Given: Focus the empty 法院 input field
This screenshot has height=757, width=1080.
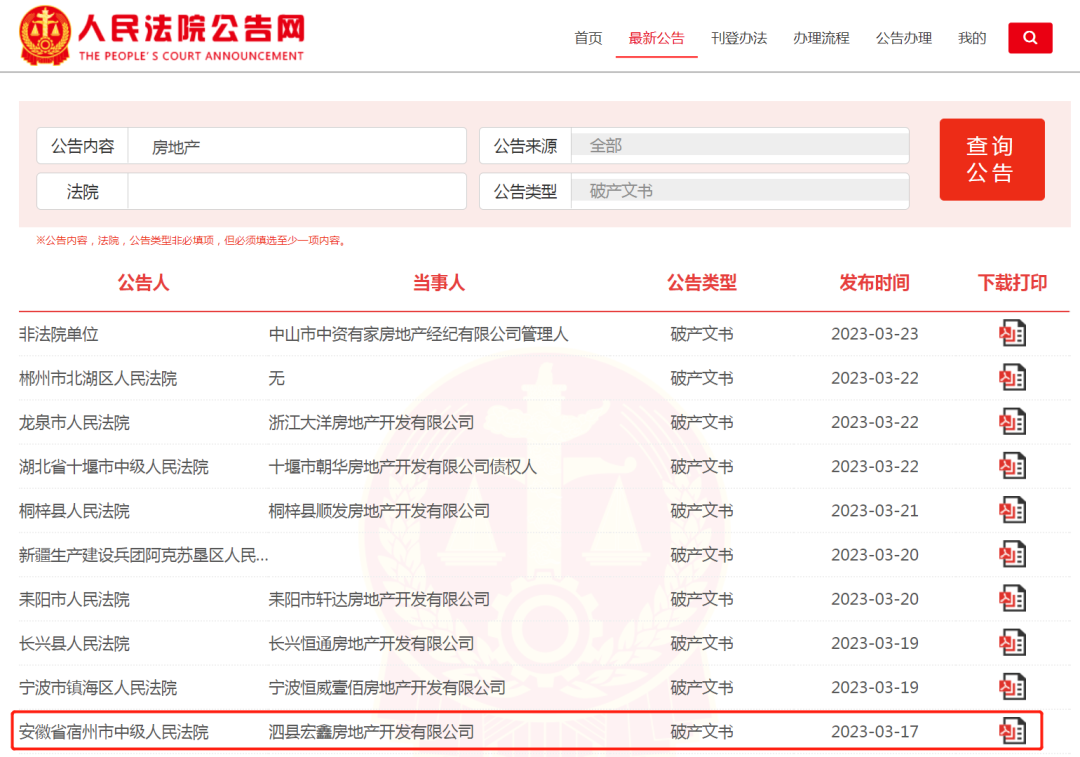Looking at the screenshot, I should coord(297,191).
